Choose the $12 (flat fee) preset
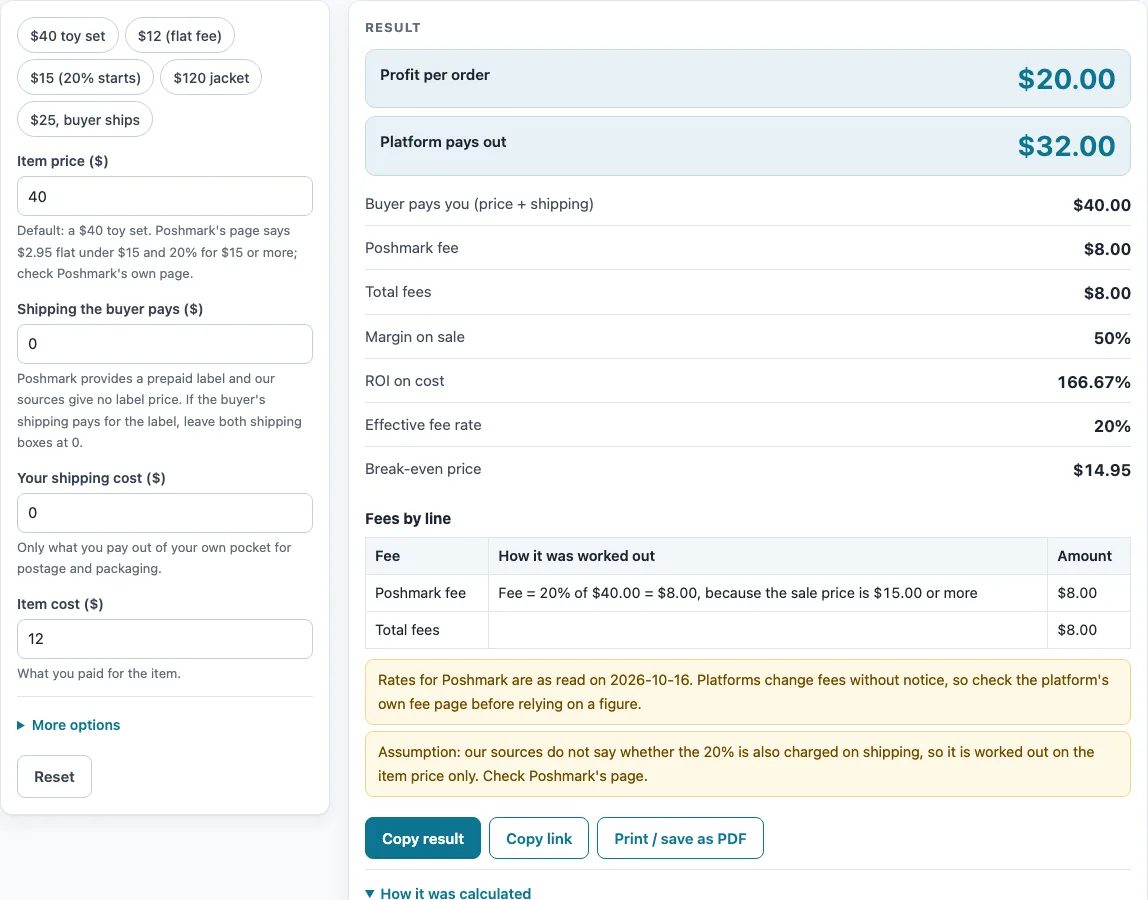 179,36
